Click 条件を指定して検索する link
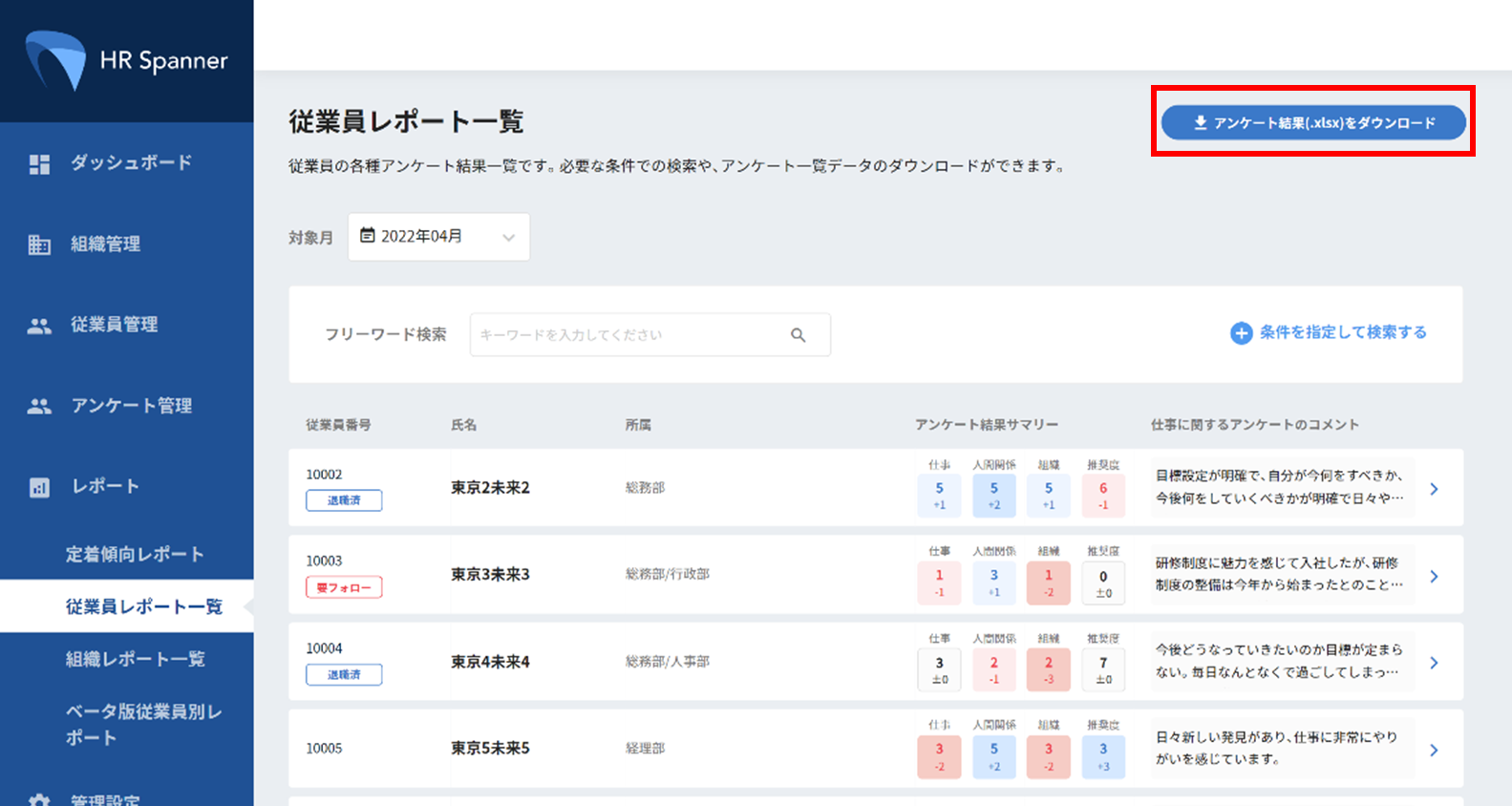This screenshot has height=806, width=1512. click(x=1342, y=332)
